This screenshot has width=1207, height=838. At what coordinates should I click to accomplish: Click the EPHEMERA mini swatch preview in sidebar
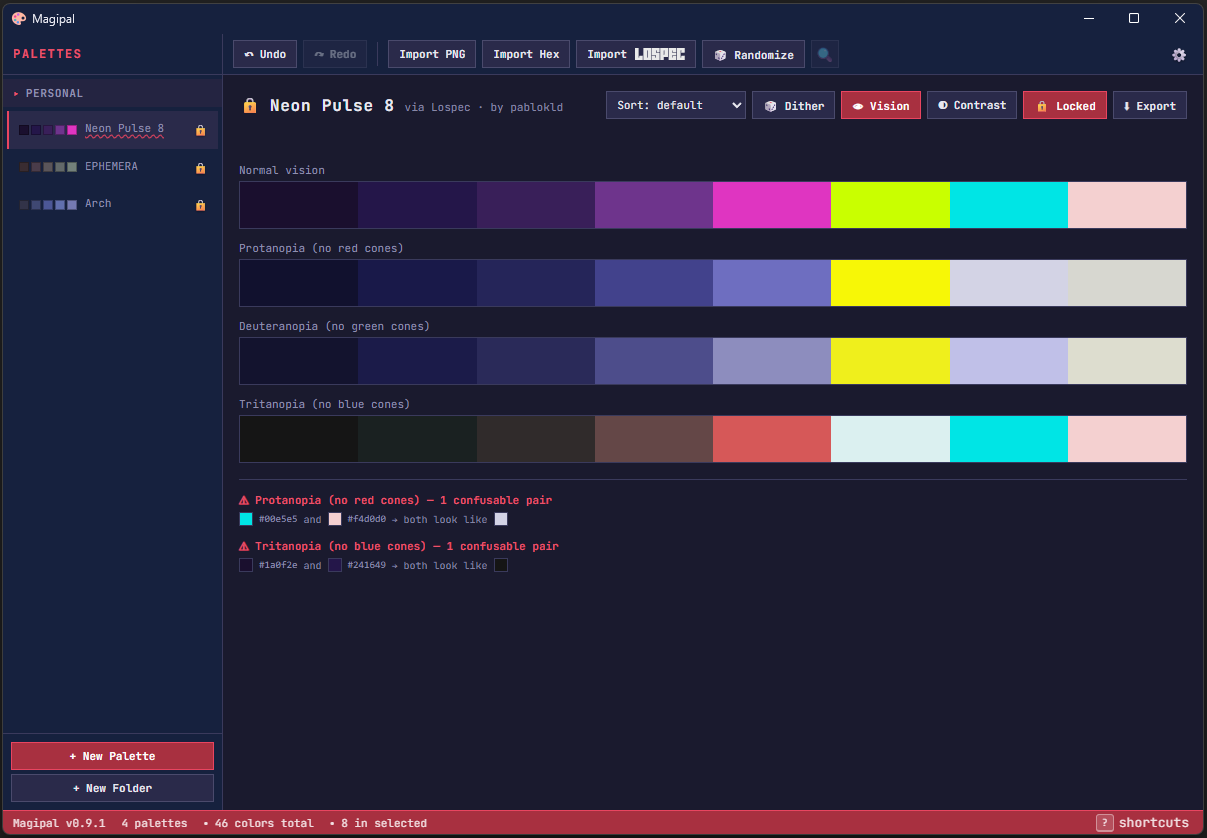pos(48,167)
